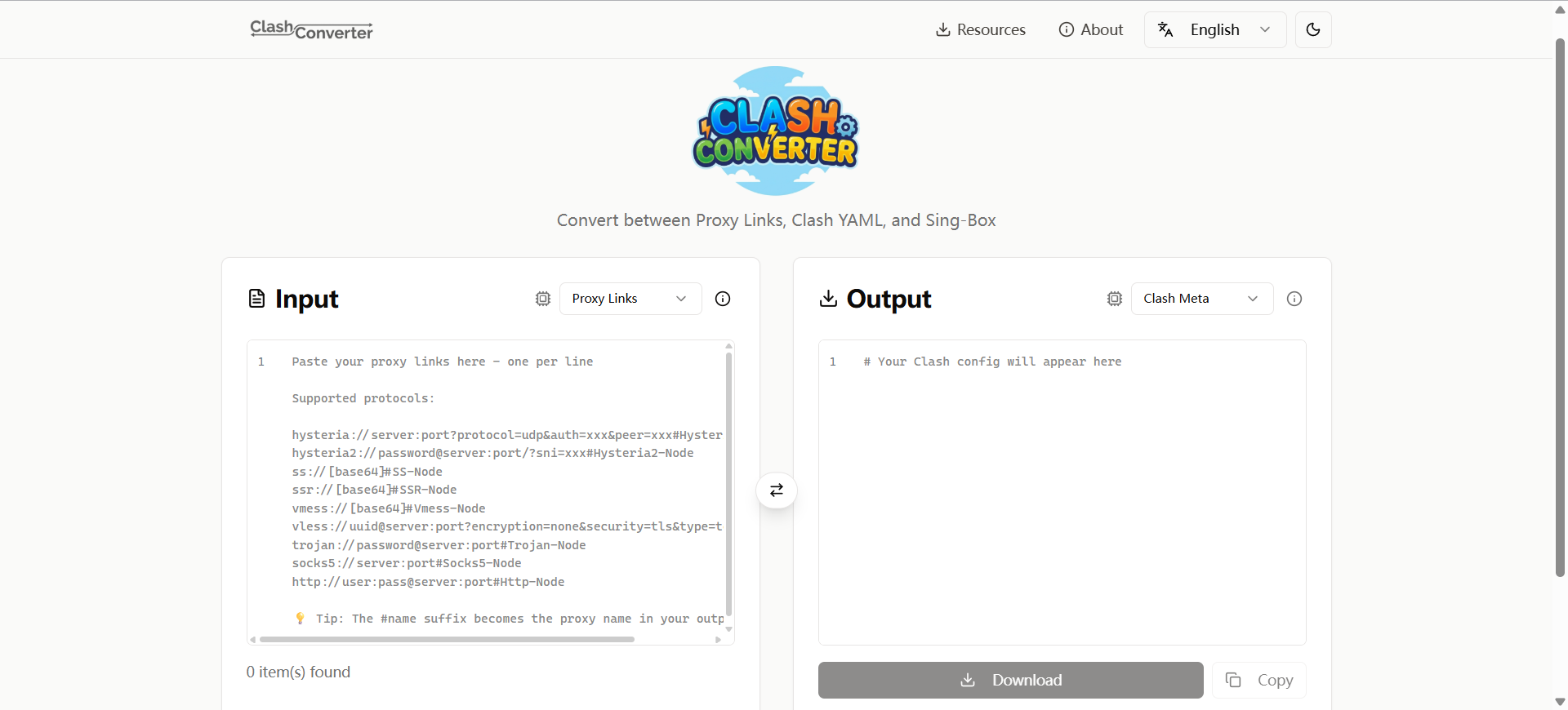Expand the Proxy Links input format dropdown

(630, 299)
